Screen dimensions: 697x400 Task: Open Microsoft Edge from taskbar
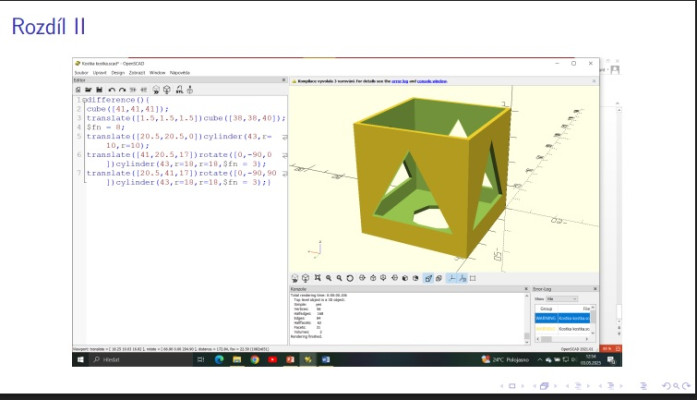[x=219, y=360]
